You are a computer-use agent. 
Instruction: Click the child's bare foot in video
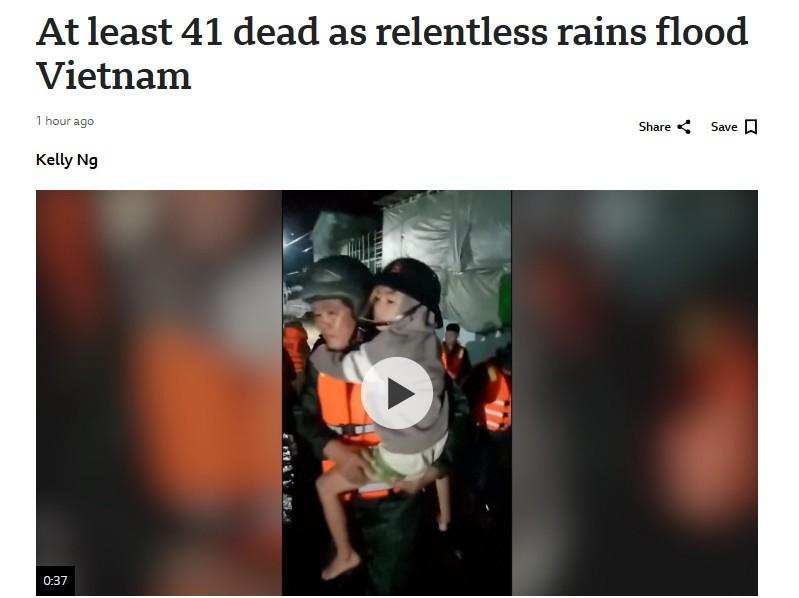pyautogui.click(x=341, y=565)
